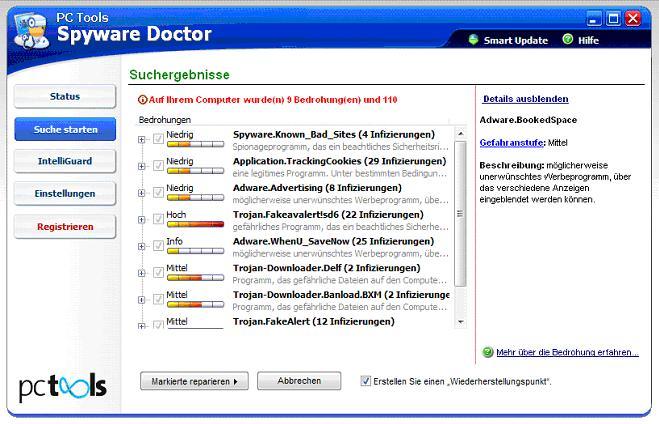Screen dimensions: 659x424
Task: Close the Spyware Doctor window
Action: [x=633, y=19]
